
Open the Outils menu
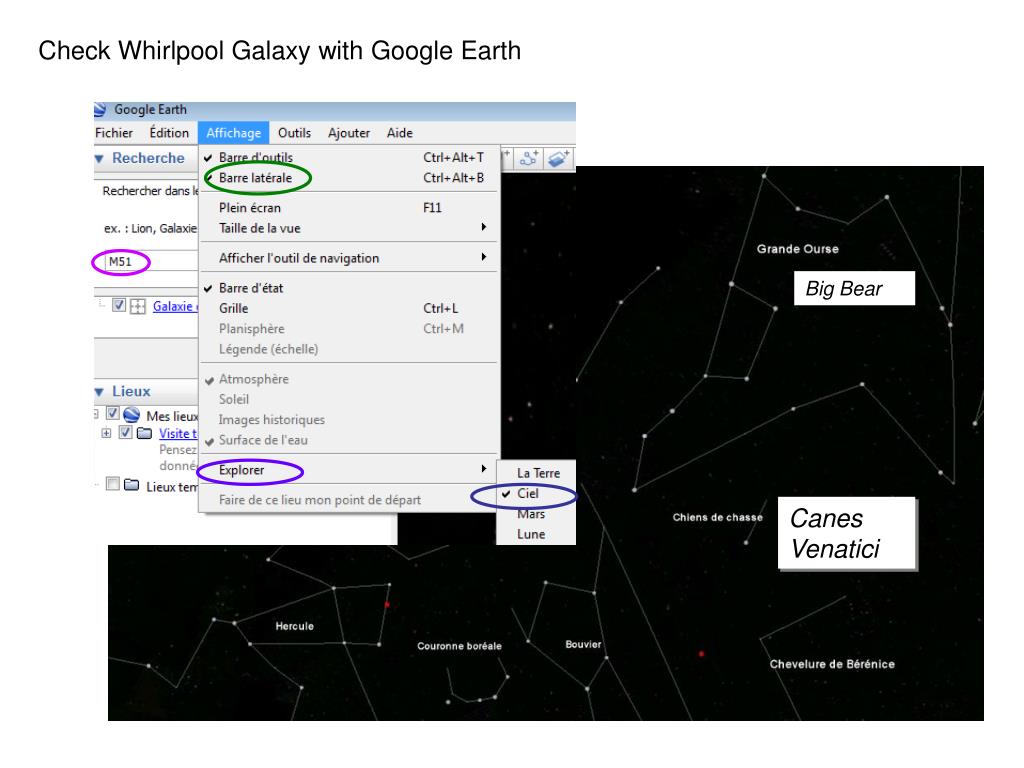coord(295,133)
